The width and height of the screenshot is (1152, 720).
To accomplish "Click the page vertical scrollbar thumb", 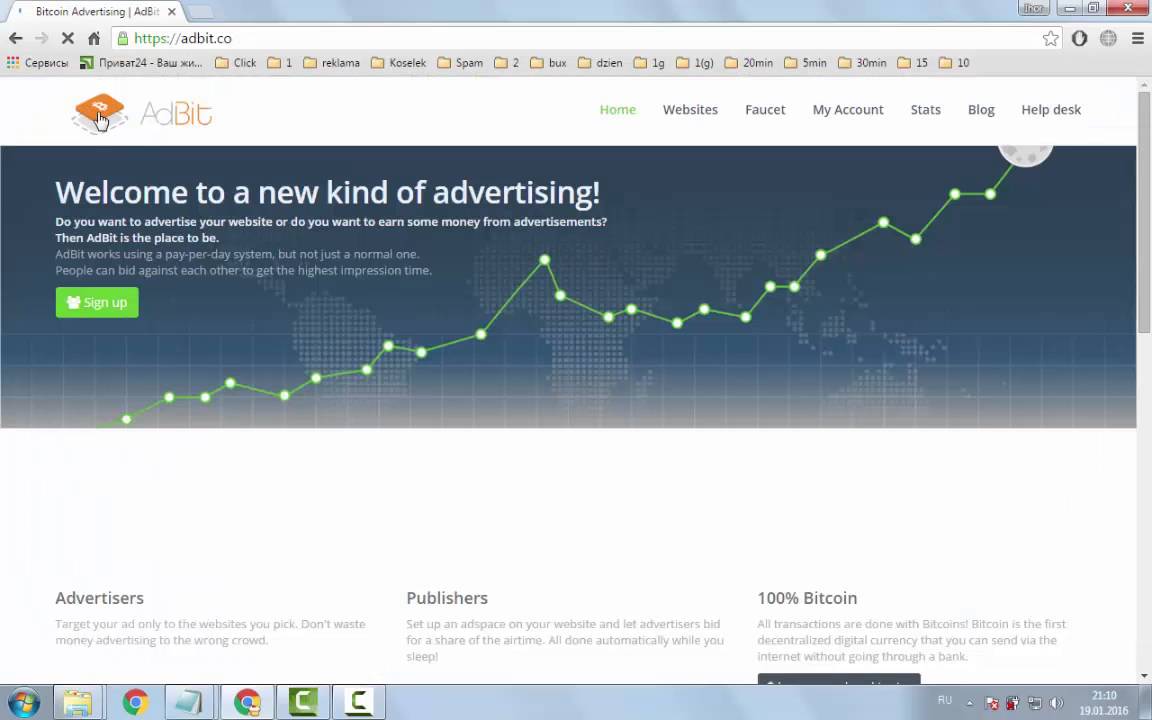I will (x=1144, y=212).
